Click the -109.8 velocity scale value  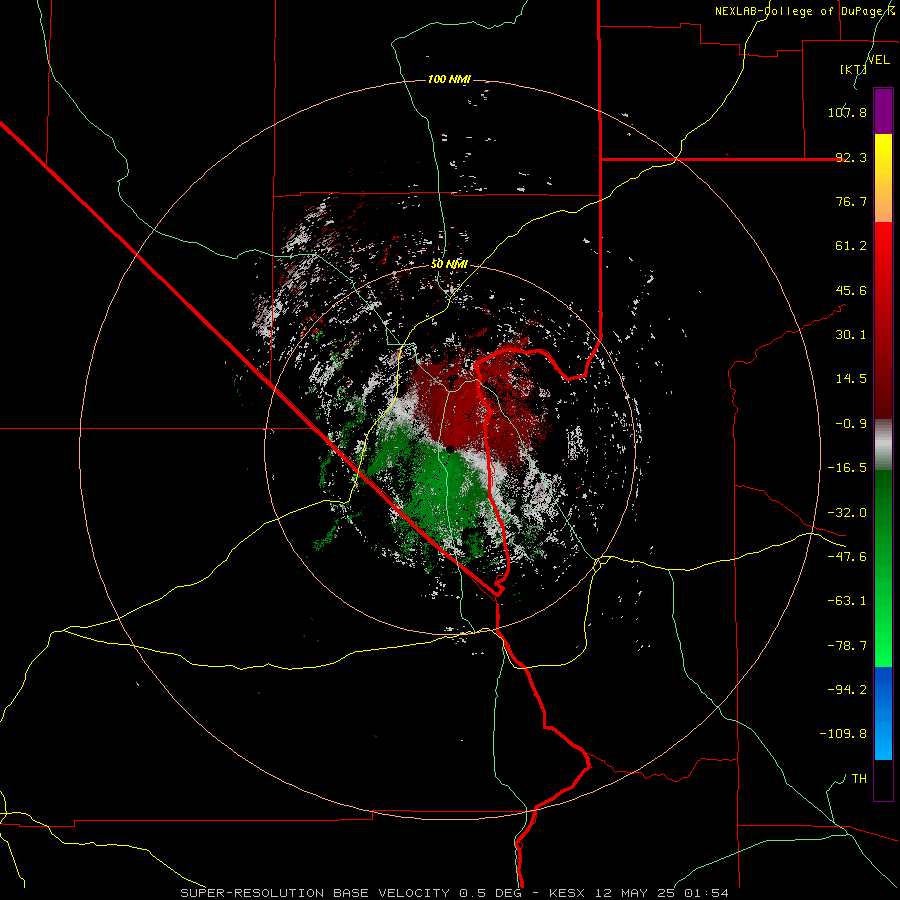(843, 734)
